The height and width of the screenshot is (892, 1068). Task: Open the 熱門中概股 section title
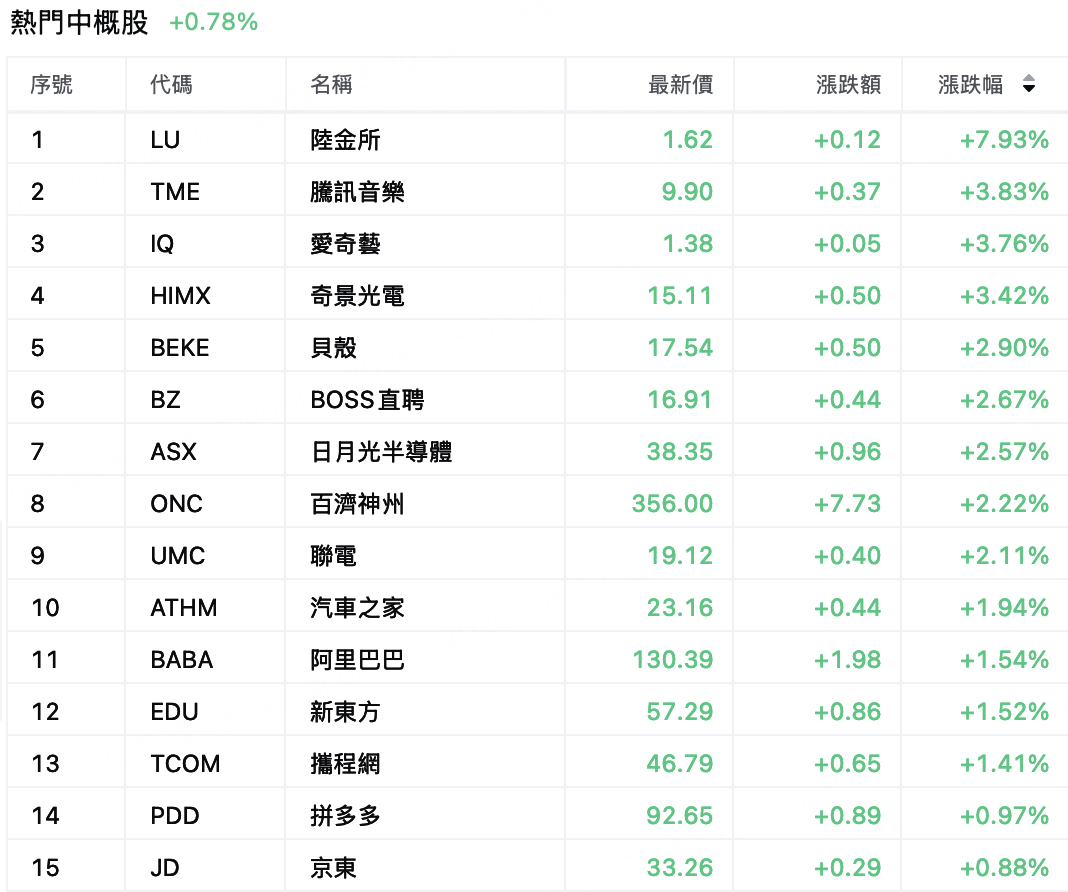pyautogui.click(x=79, y=22)
